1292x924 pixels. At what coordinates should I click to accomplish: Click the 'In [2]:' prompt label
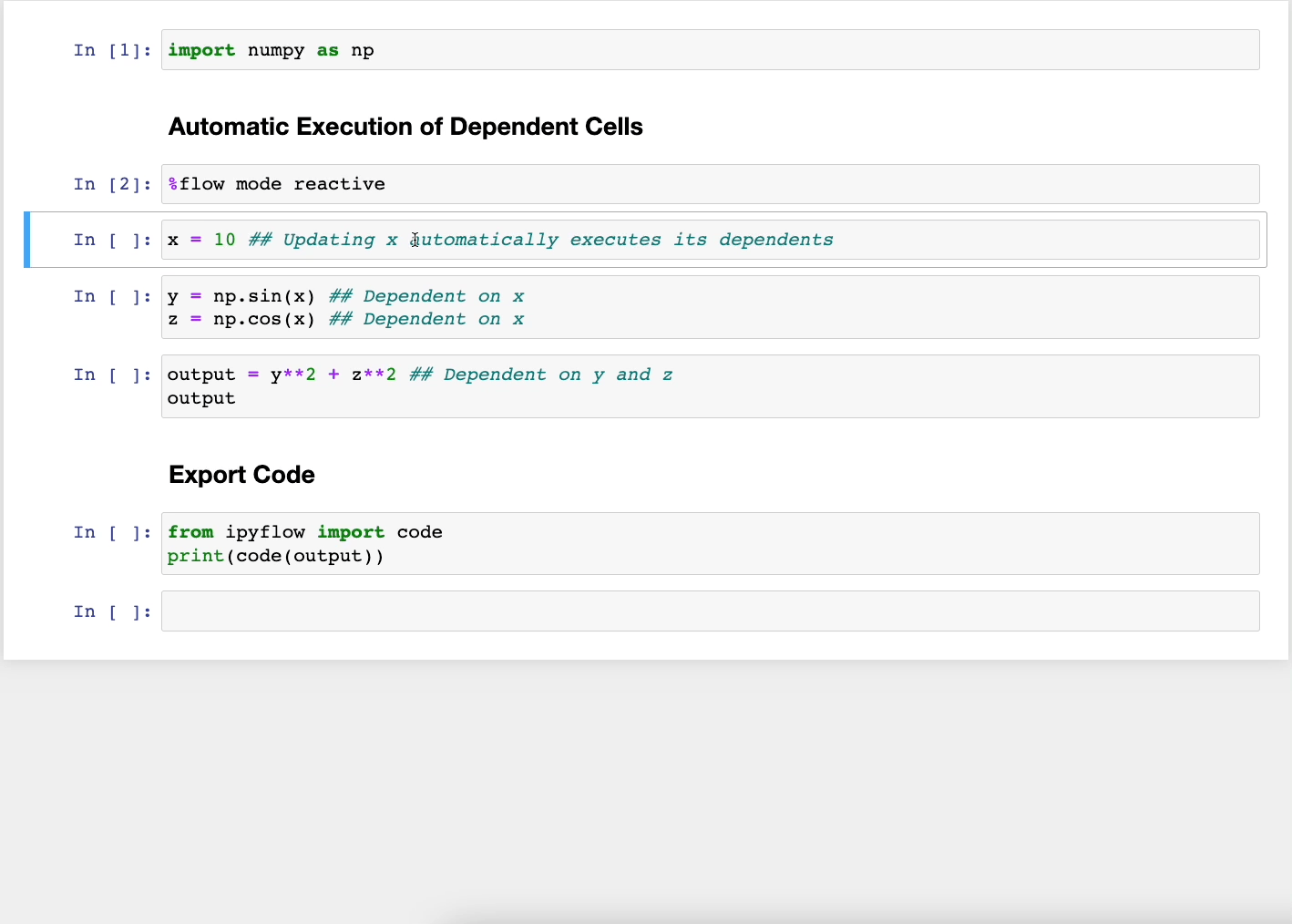click(112, 184)
